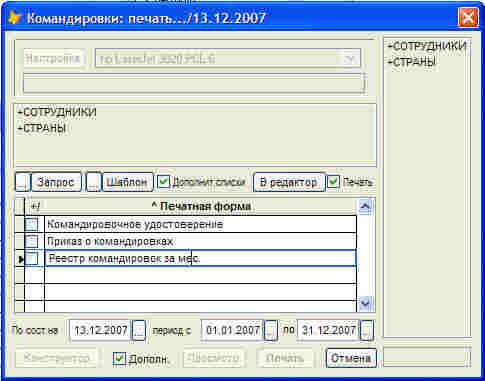Open the settings combo box dropdown arrow
This screenshot has height=381, width=485.
click(351, 59)
